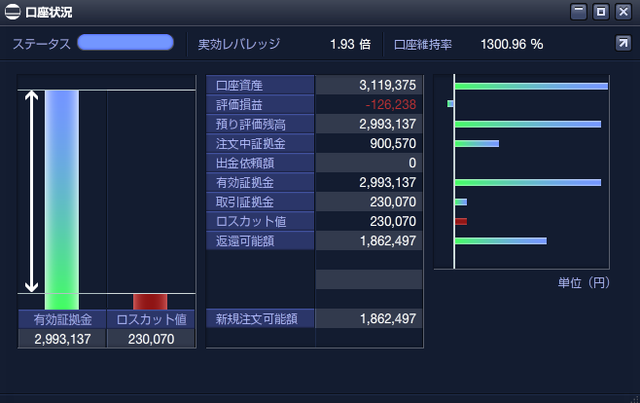This screenshot has height=403, width=640.
Task: Click the red horizontal ロスカット値 chart bar
Action: click(x=461, y=221)
